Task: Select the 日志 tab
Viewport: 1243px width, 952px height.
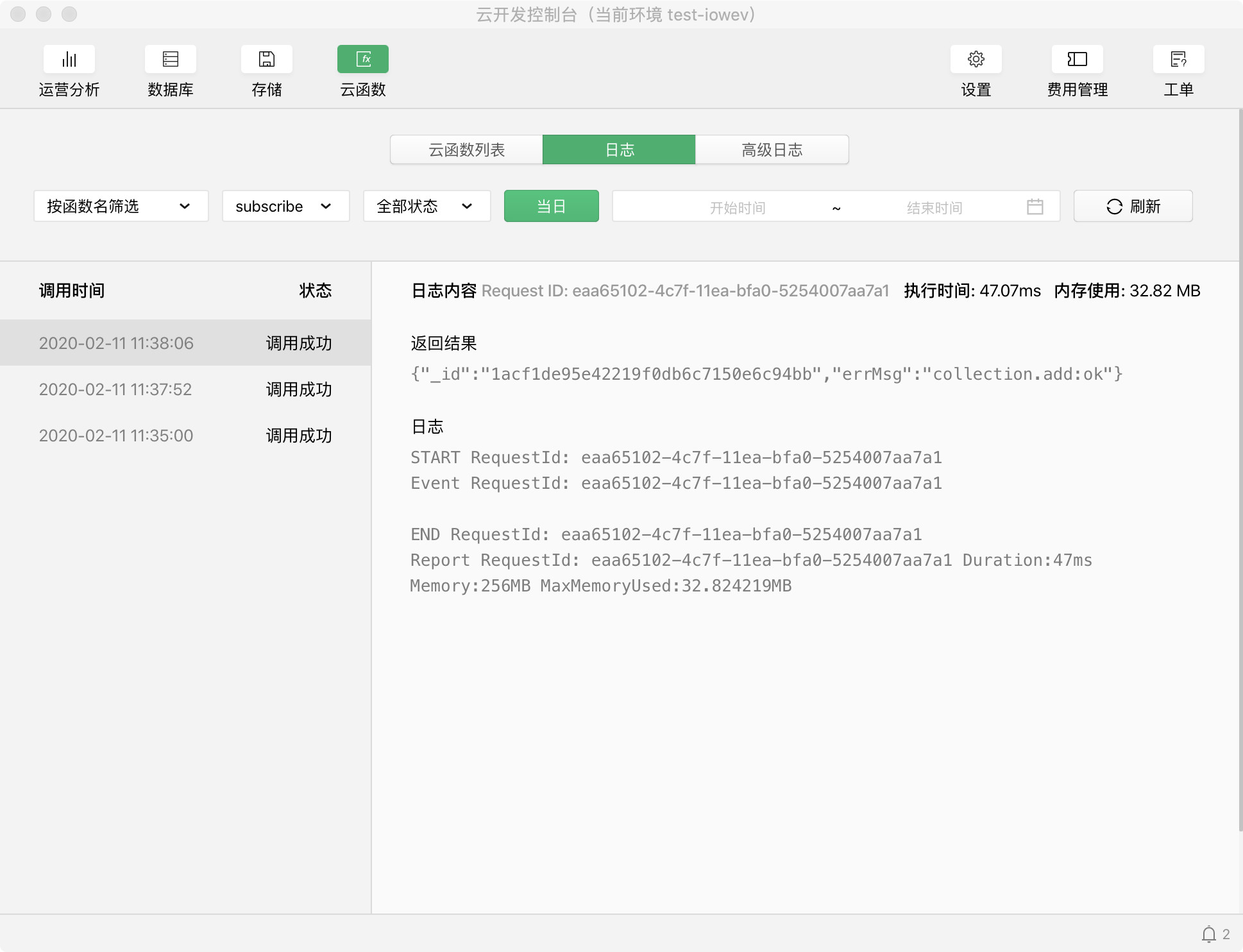Action: tap(619, 150)
